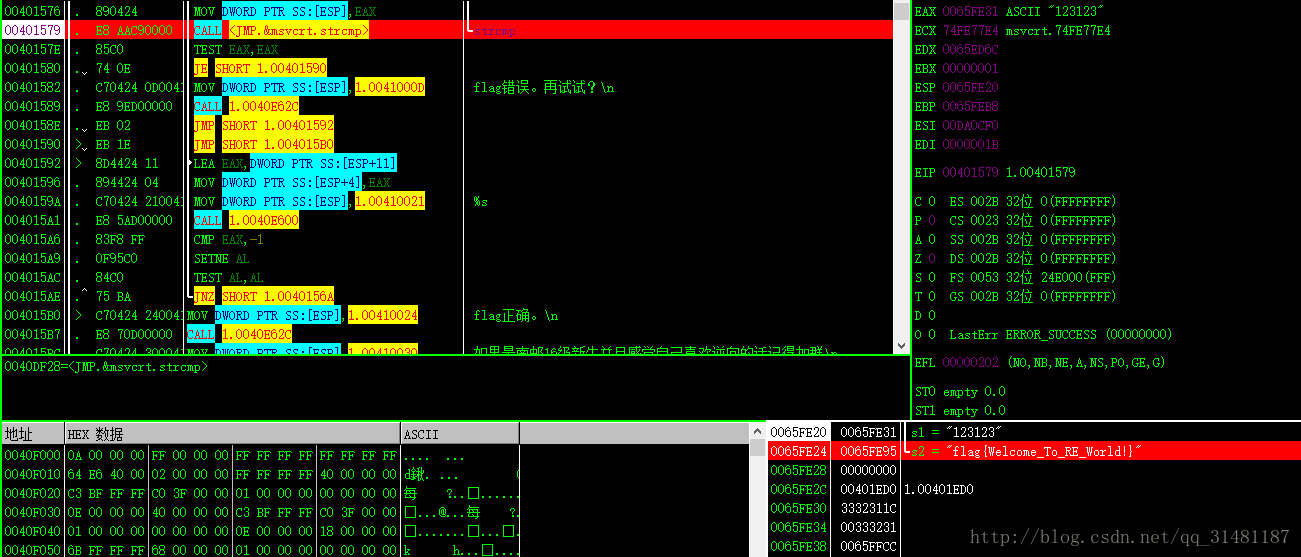Click the D direction flag value

(x=932, y=316)
